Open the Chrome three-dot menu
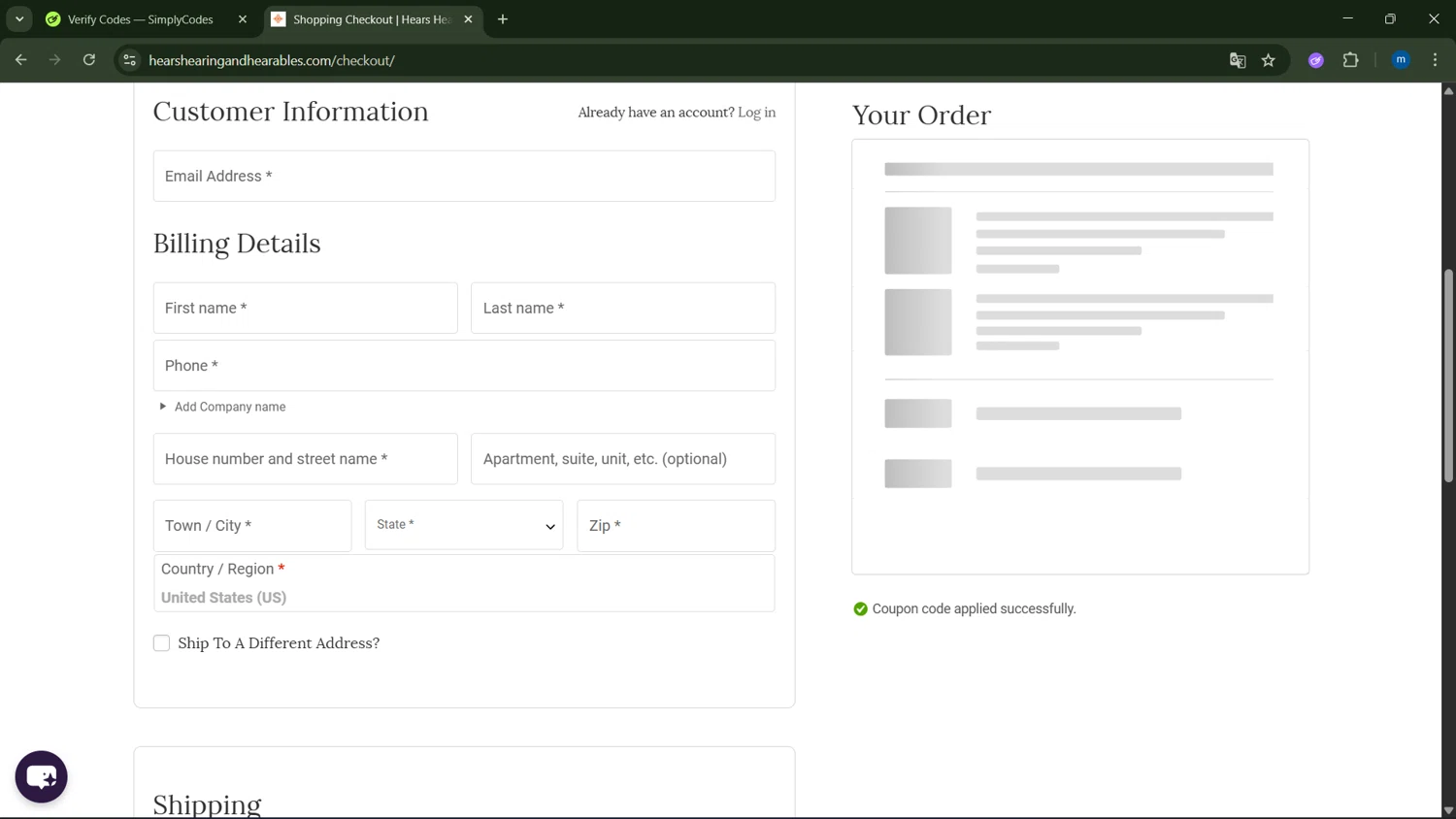This screenshot has width=1456, height=819. tap(1435, 60)
